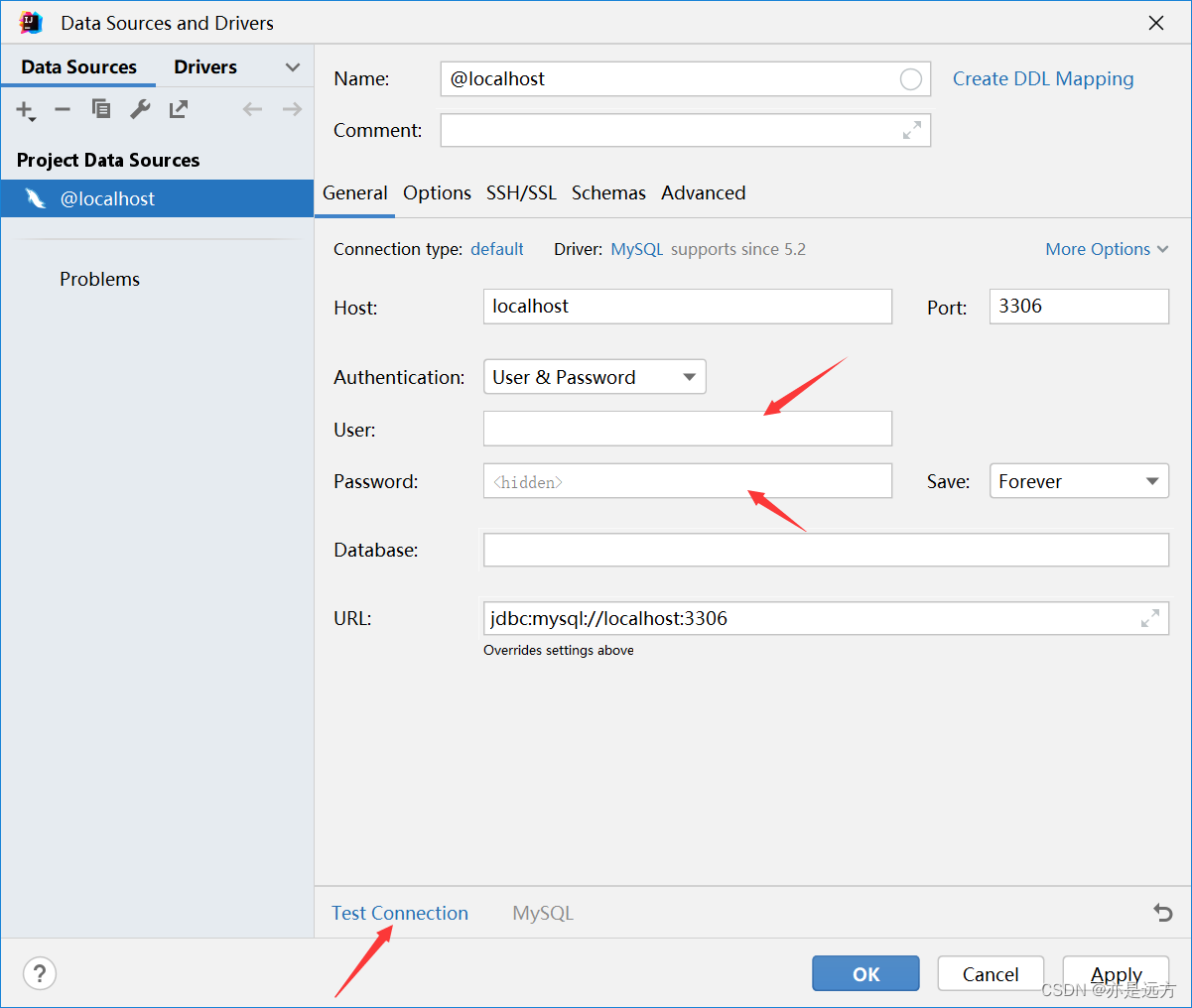Close the Data Sources and Drivers dialog
The height and width of the screenshot is (1008, 1192).
pos(1156,23)
